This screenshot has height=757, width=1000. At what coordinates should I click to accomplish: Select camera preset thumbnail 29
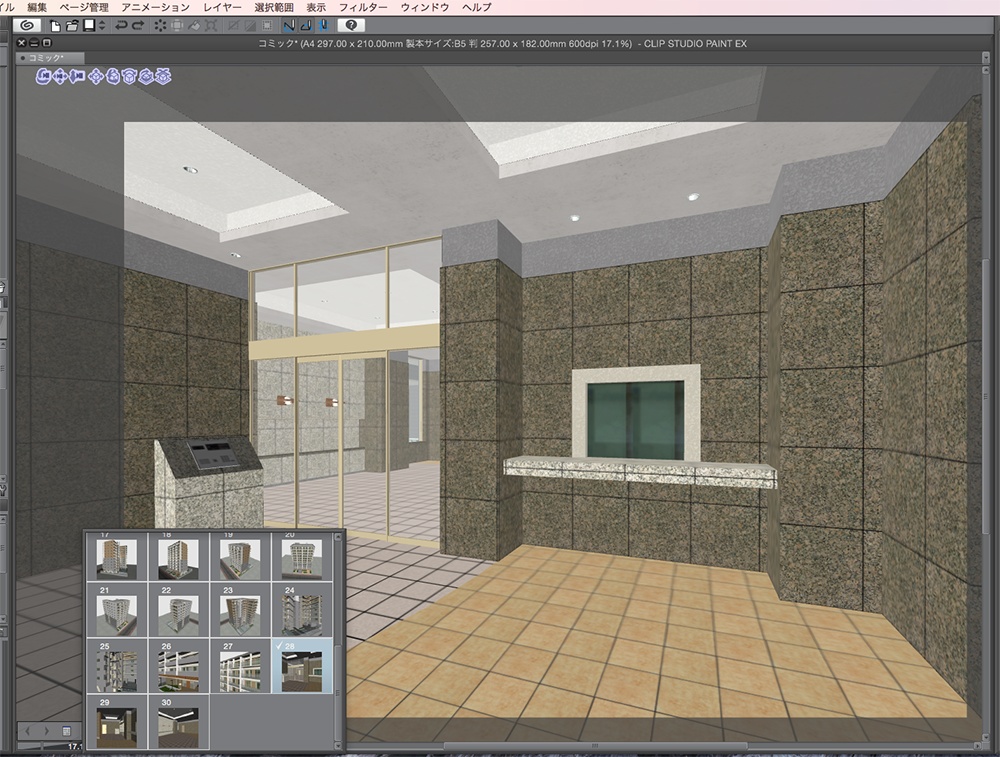coord(117,722)
